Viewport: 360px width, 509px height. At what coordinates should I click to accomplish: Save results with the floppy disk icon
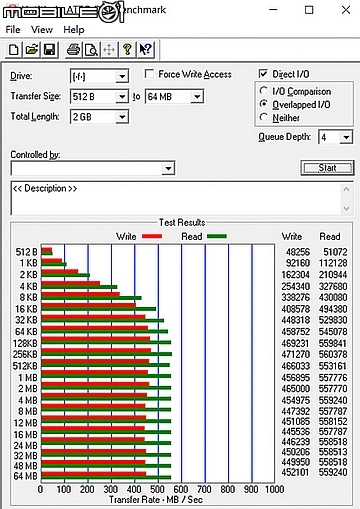50,50
